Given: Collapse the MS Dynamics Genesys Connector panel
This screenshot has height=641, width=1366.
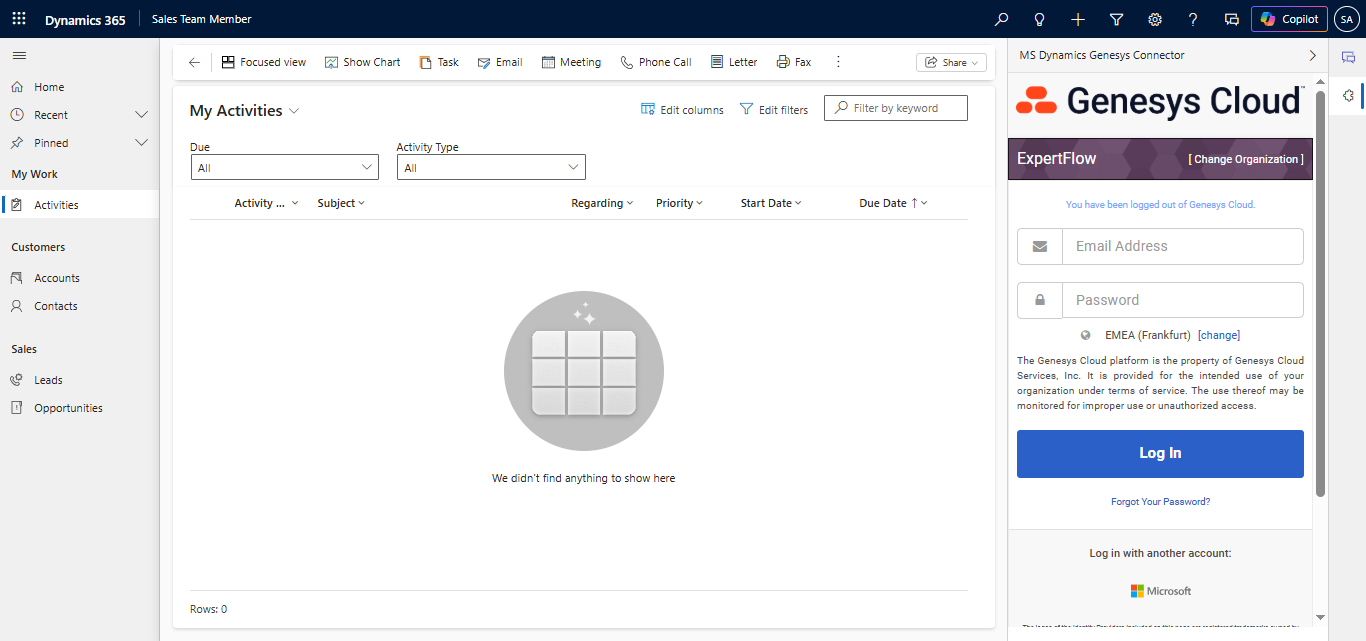Looking at the screenshot, I should pyautogui.click(x=1313, y=56).
